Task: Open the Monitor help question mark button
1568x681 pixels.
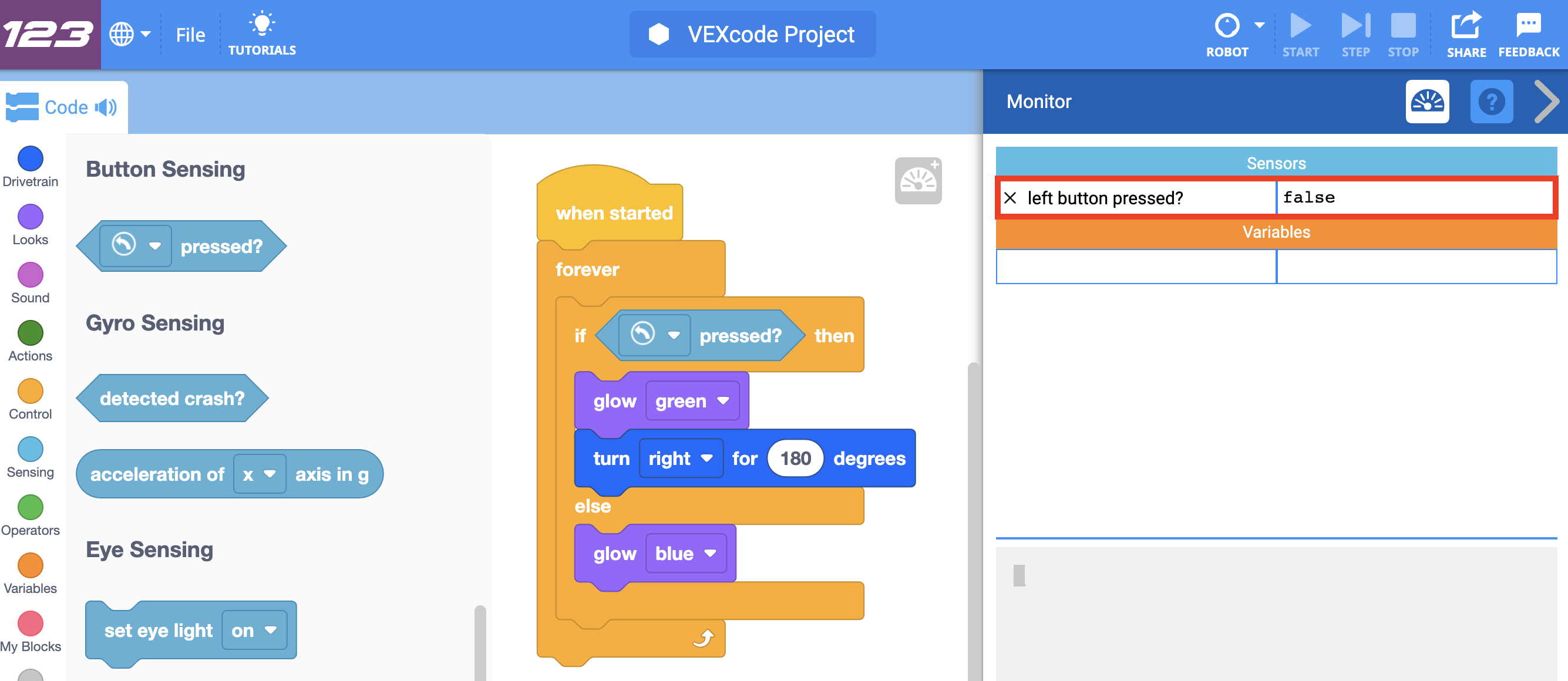Action: [1492, 102]
